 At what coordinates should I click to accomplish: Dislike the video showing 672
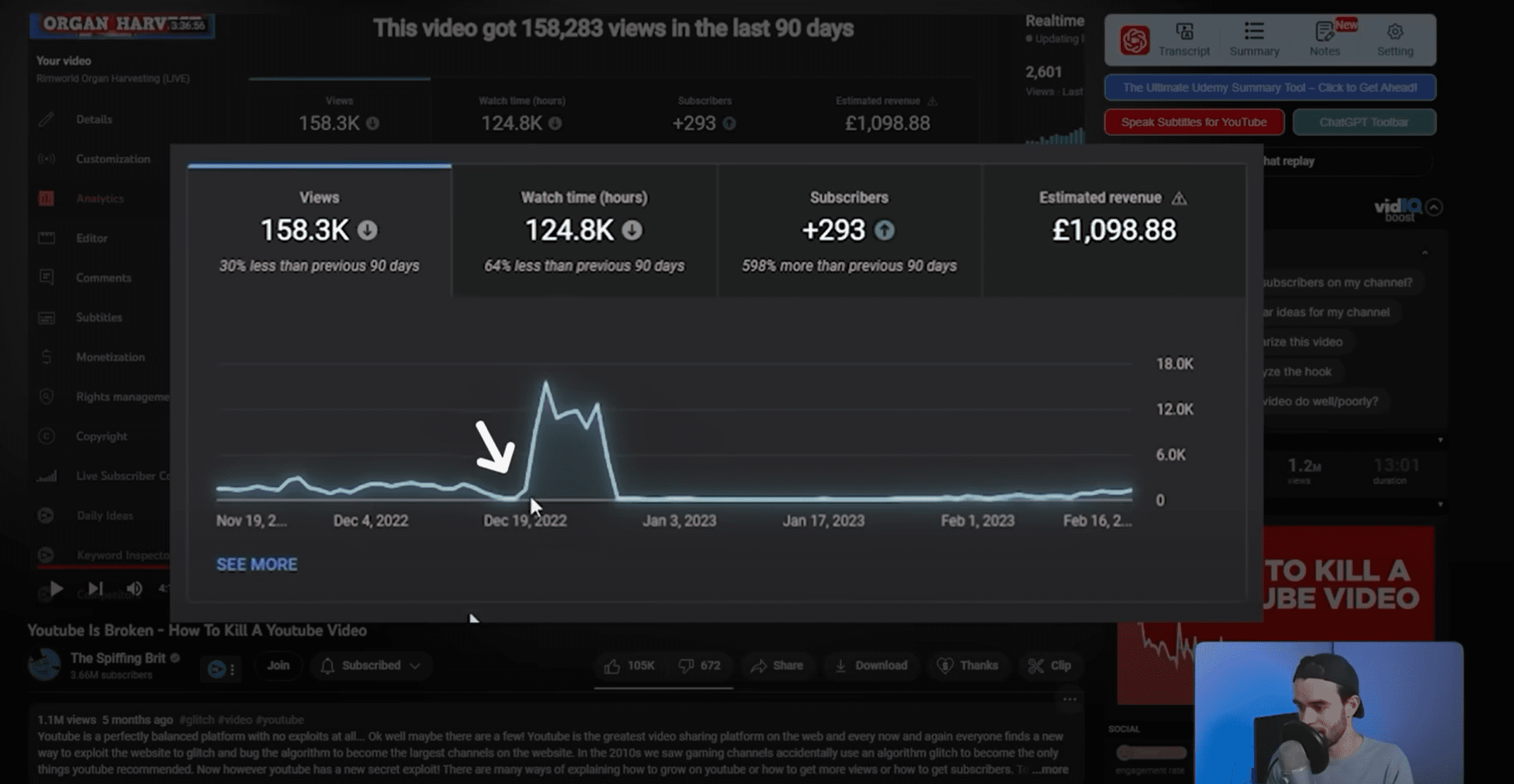700,665
